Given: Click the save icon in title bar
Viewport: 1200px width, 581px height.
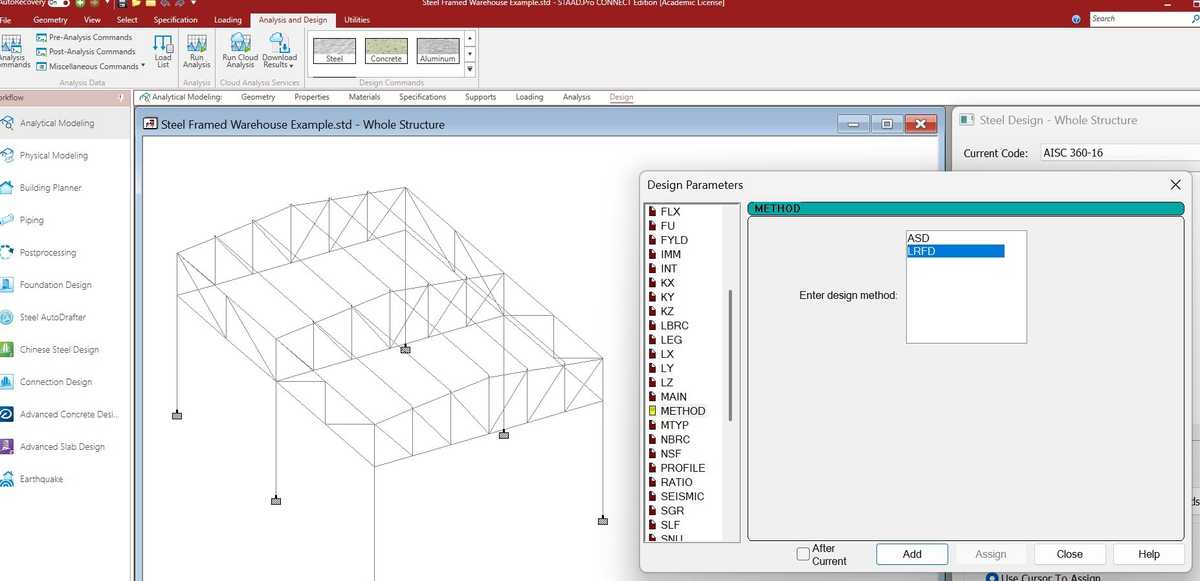Looking at the screenshot, I should [x=120, y=4].
